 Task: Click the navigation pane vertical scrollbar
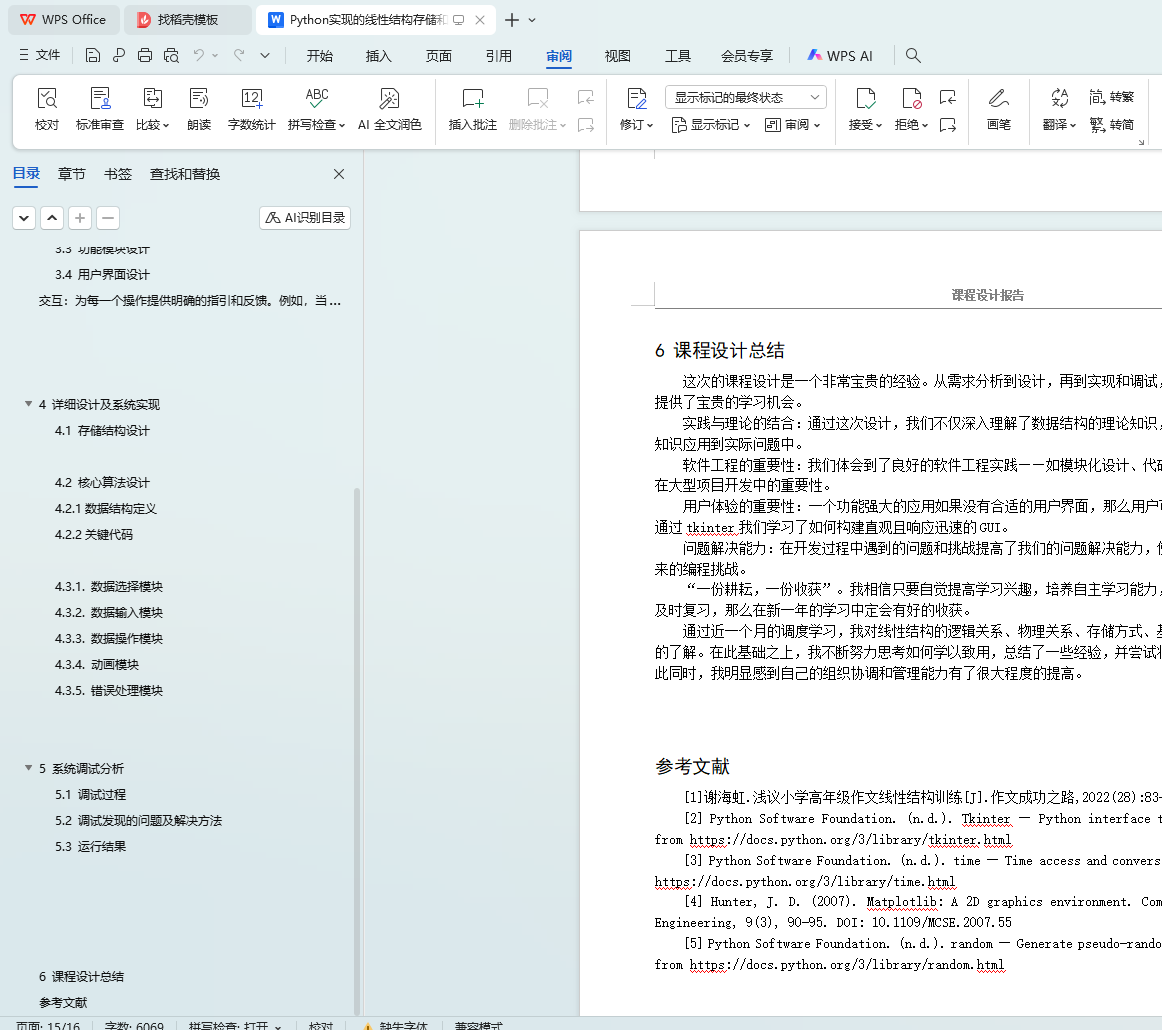357,752
